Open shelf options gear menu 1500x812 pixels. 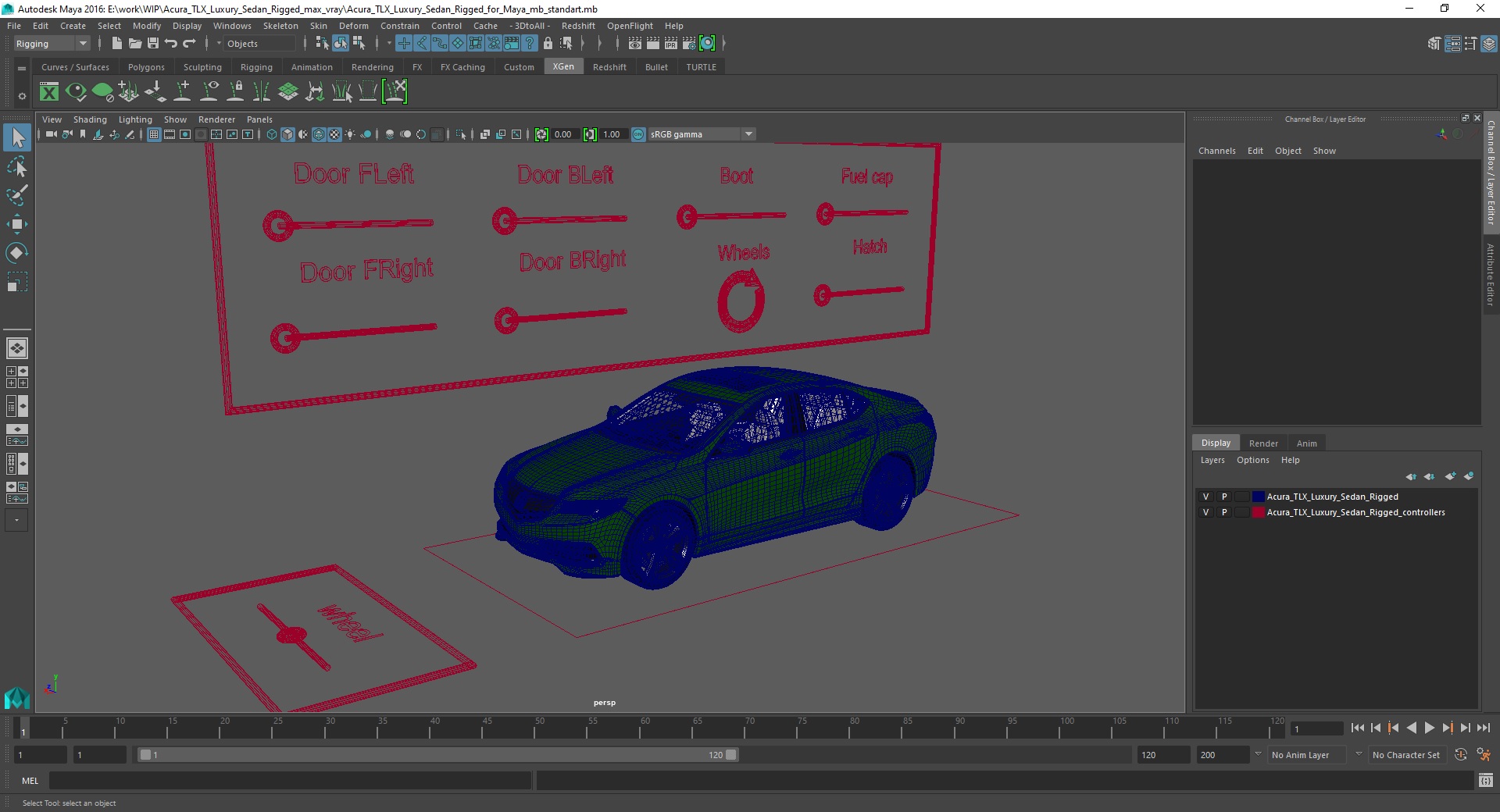(x=22, y=96)
